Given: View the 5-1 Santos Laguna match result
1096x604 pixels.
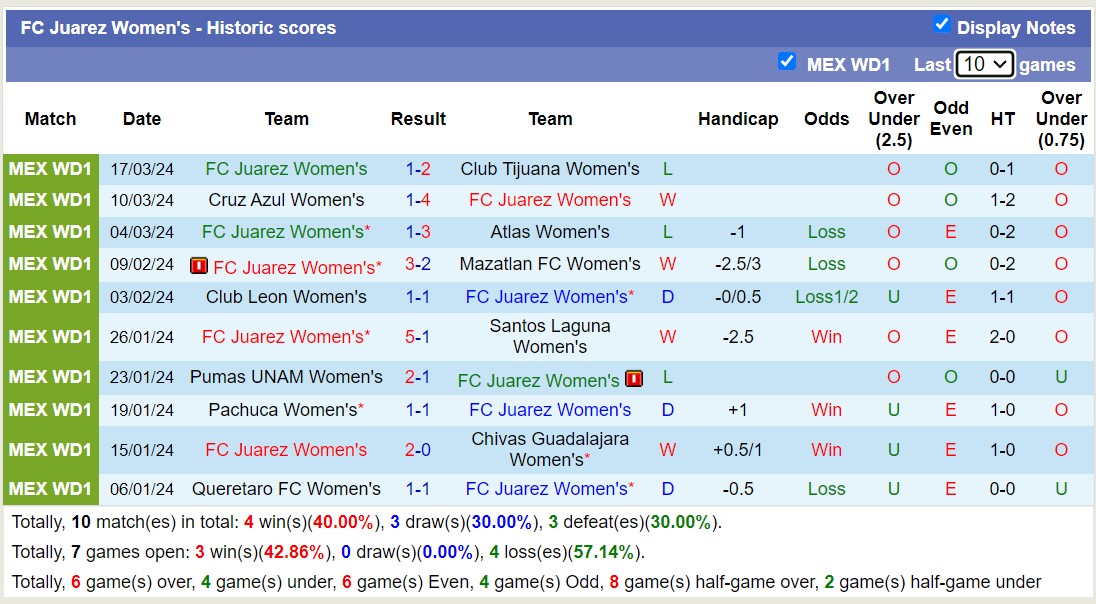Looking at the screenshot, I should pyautogui.click(x=418, y=337).
